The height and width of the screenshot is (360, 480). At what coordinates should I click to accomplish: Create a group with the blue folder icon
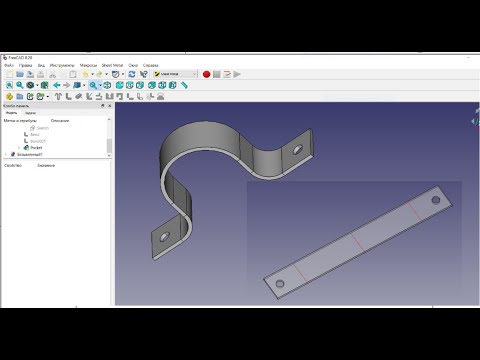point(20,97)
